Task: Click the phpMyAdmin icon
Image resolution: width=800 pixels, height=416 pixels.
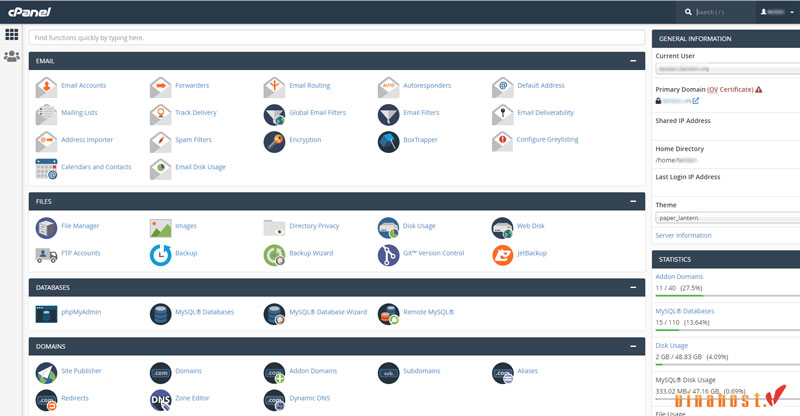Action: [46, 314]
